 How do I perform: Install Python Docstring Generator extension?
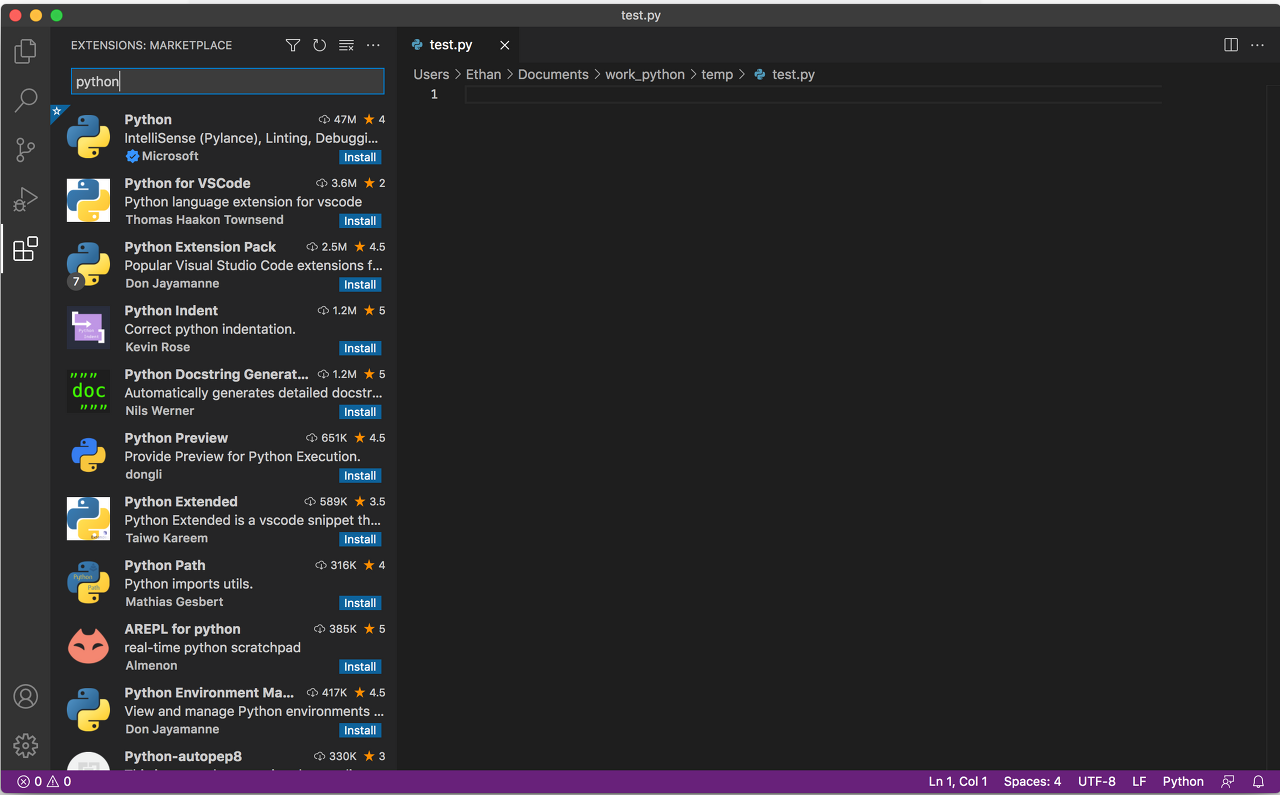(360, 412)
